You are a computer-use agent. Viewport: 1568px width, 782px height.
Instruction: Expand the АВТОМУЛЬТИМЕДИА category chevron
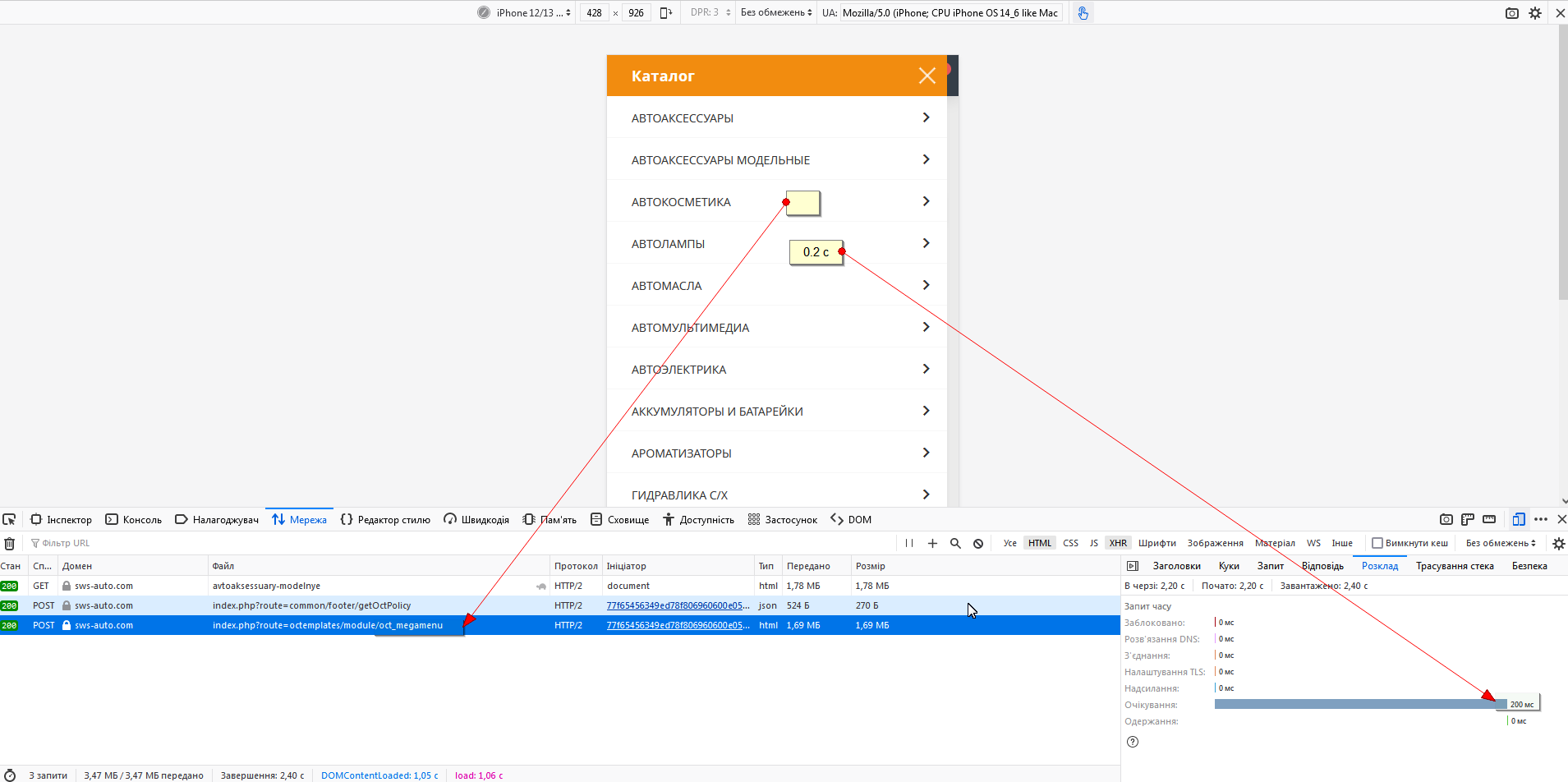point(927,327)
